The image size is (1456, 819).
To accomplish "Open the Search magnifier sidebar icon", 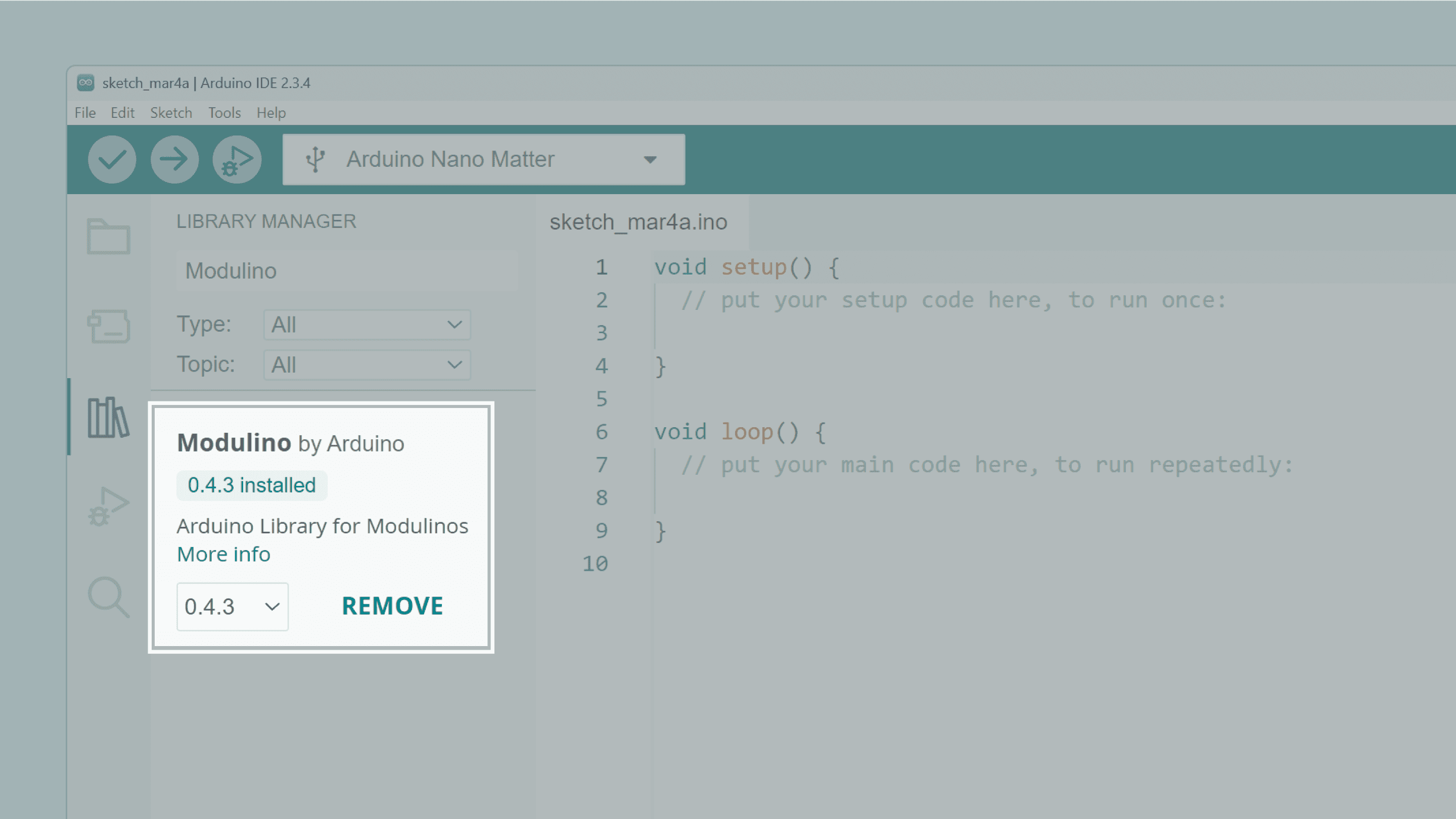I will click(x=109, y=597).
